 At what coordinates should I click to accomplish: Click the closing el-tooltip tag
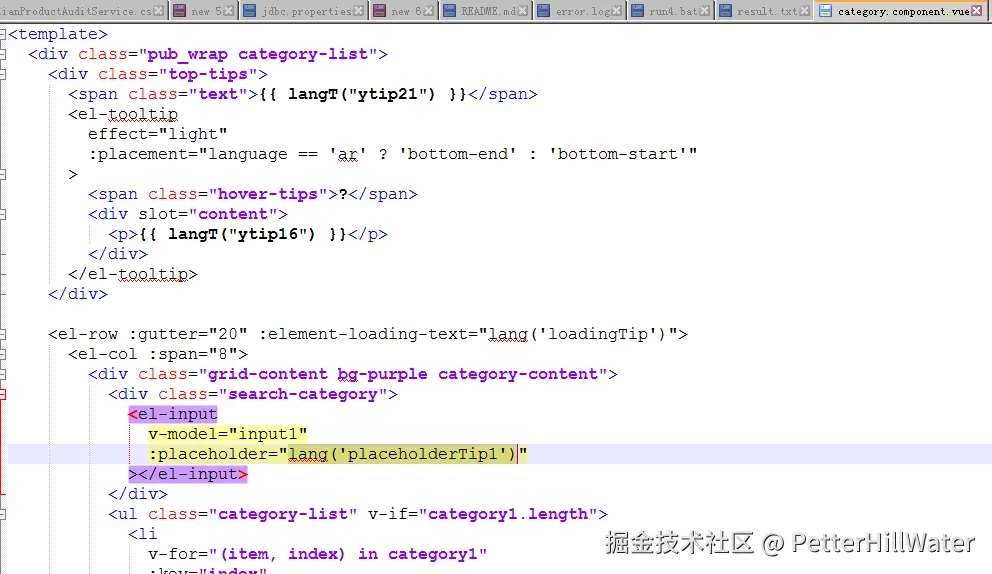(x=133, y=274)
